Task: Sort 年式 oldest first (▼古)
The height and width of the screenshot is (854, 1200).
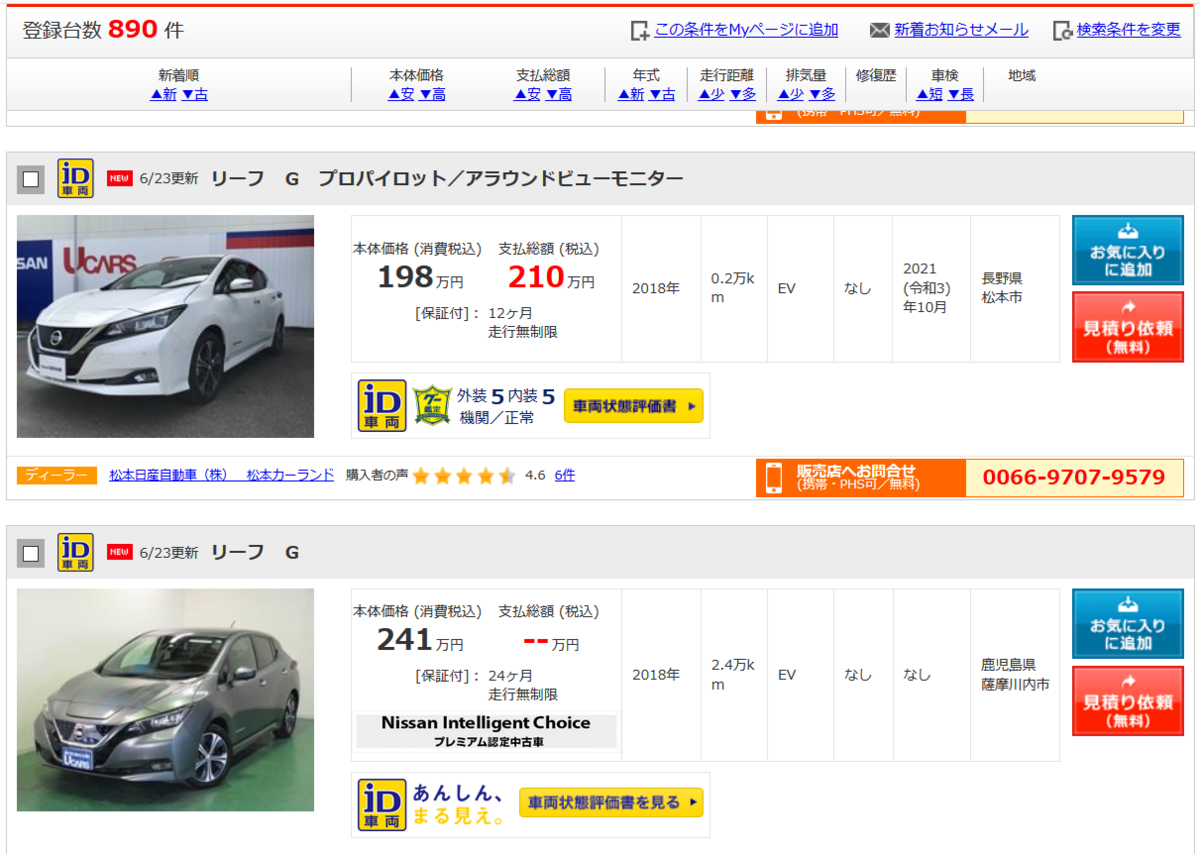Action: (662, 94)
